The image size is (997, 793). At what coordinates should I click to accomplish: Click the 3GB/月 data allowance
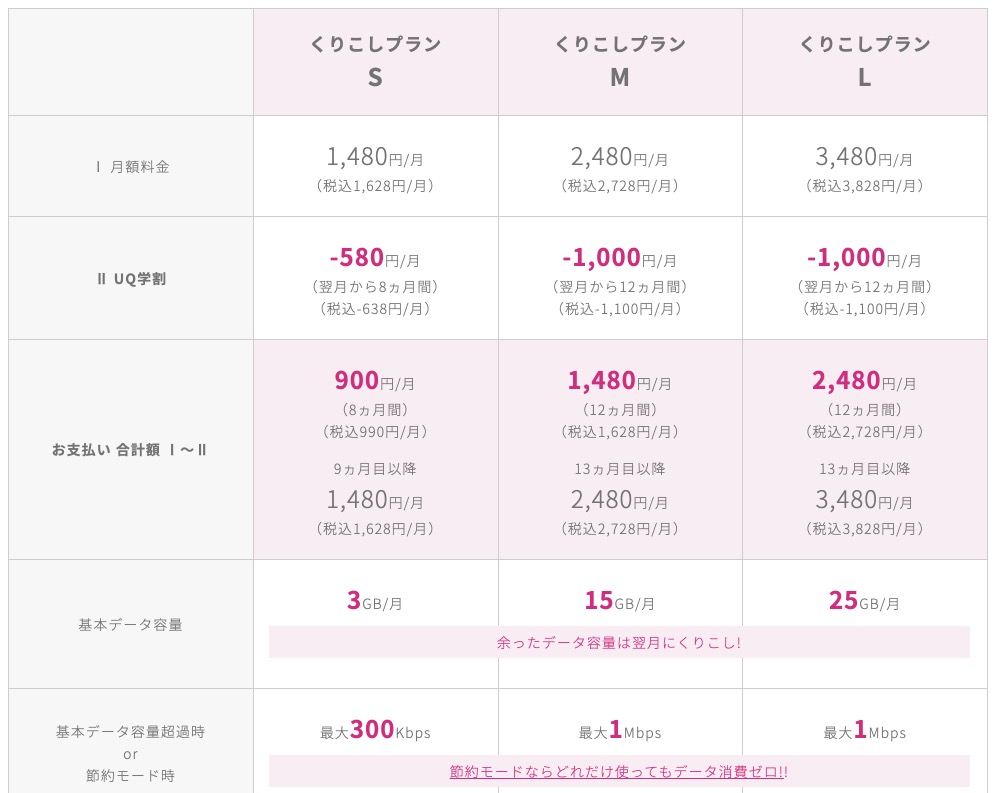[x=375, y=601]
